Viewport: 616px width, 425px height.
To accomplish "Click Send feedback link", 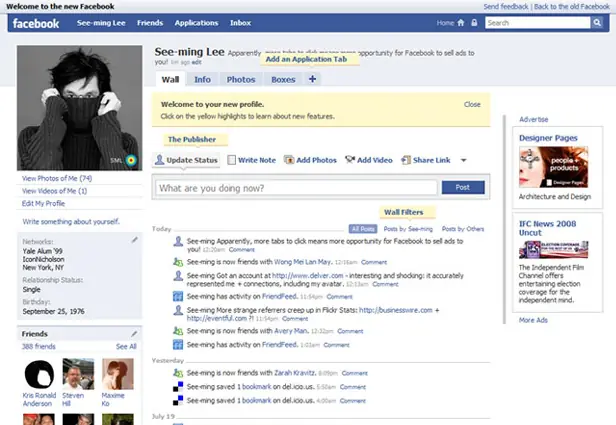I will coord(506,7).
